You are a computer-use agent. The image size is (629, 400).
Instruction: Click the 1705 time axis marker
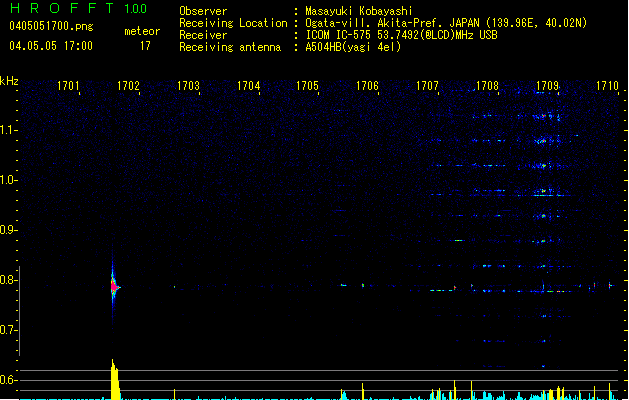tap(307, 86)
